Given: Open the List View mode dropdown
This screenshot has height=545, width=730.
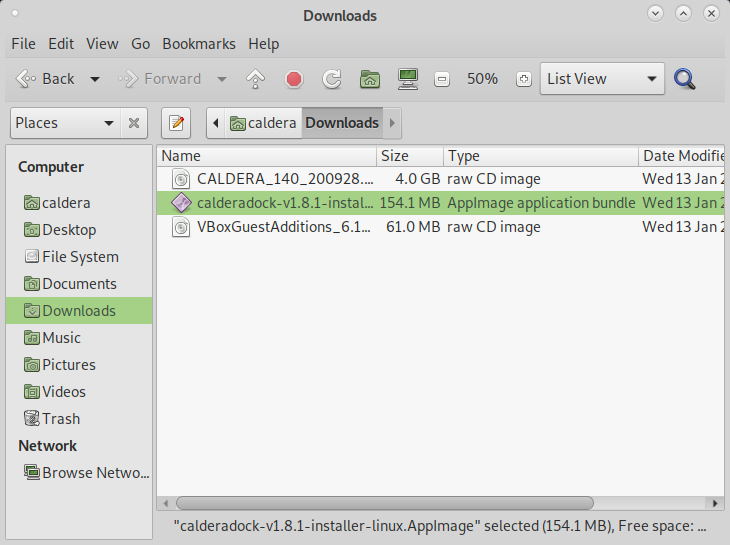Looking at the screenshot, I should 602,79.
